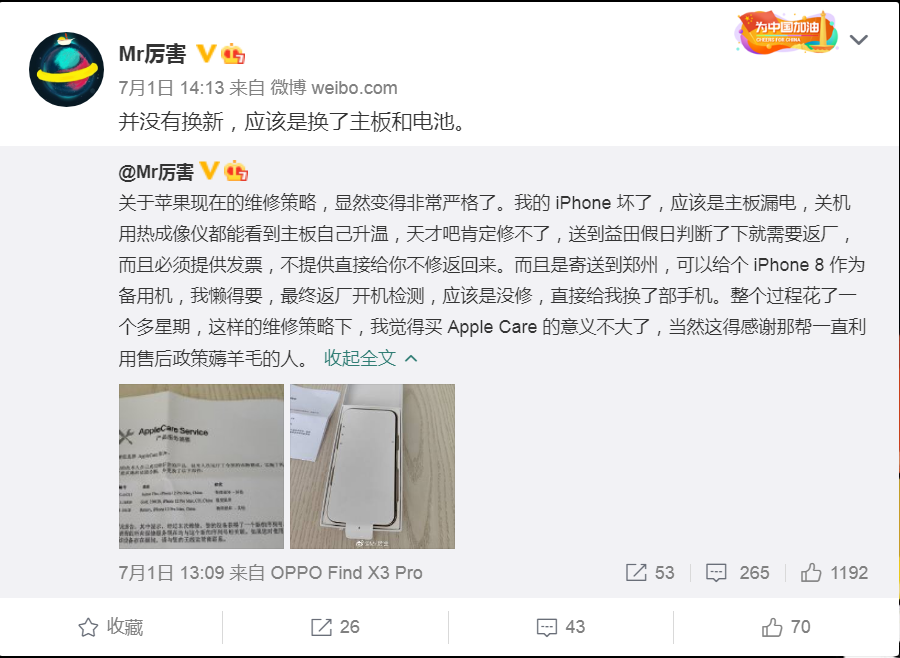Image resolution: width=900 pixels, height=658 pixels.
Task: Repost this post with 26 shares
Action: 336,627
